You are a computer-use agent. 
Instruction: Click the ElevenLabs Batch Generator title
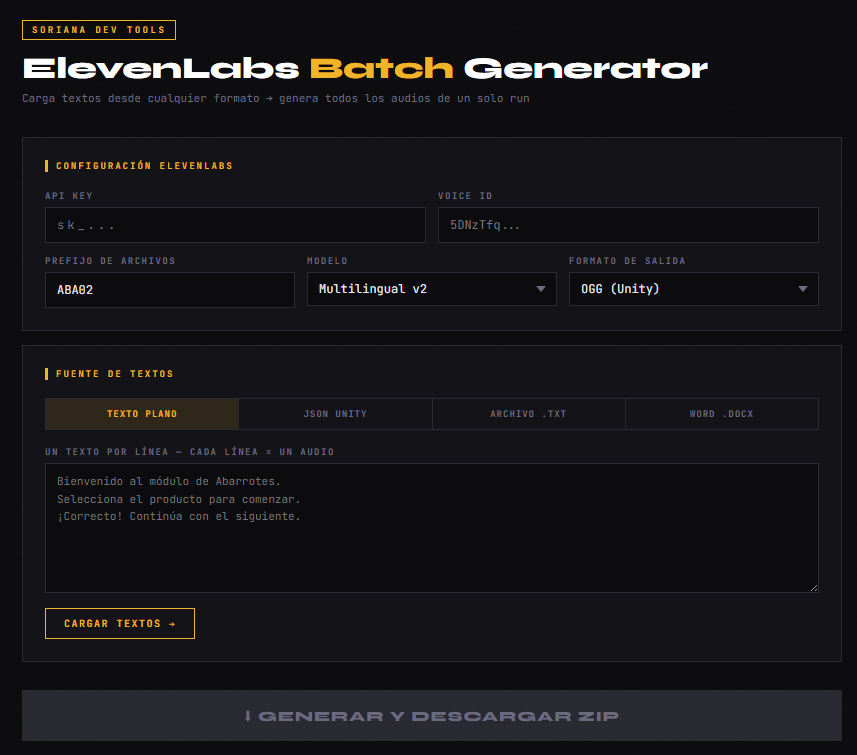coord(365,69)
